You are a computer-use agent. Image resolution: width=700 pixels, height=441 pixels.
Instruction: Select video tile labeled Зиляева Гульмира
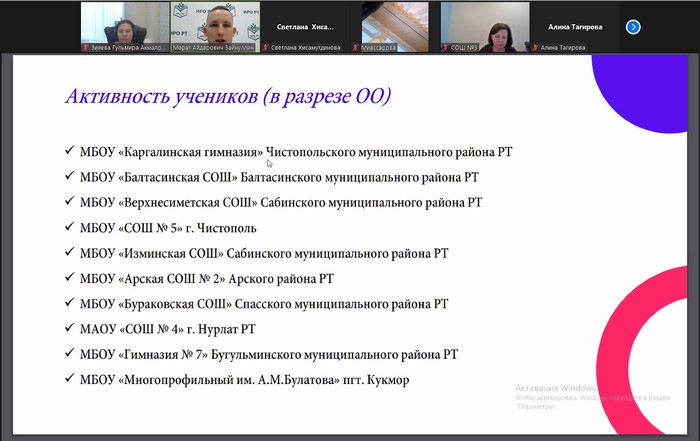tap(125, 27)
